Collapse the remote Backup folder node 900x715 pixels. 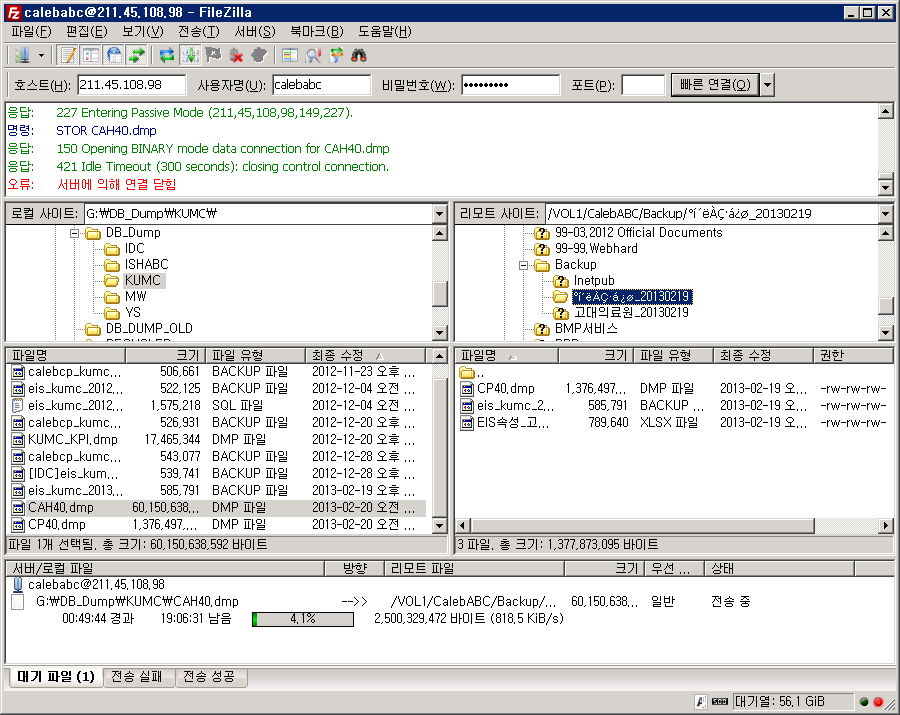click(523, 265)
